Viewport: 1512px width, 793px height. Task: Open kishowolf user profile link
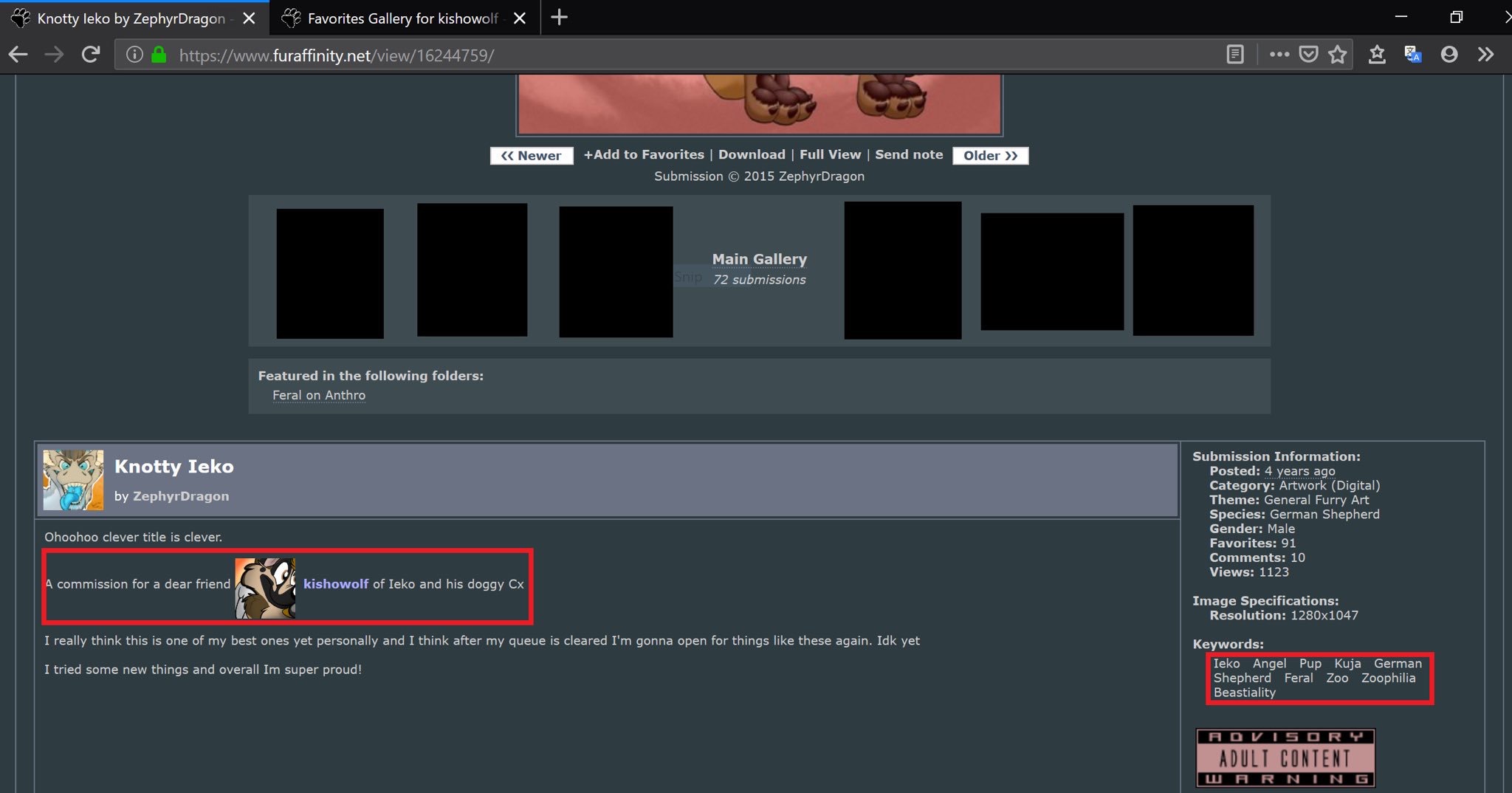click(x=336, y=583)
